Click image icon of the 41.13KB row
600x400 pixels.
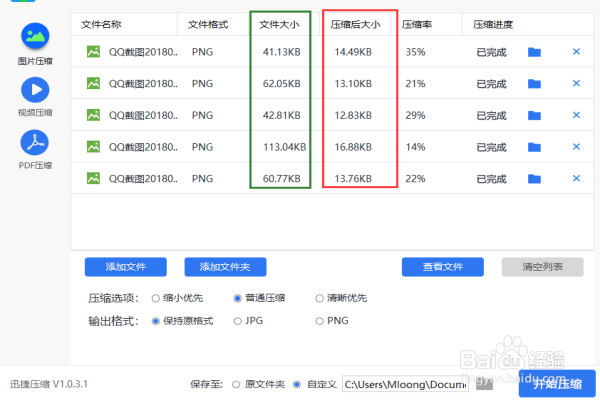pyautogui.click(x=93, y=52)
